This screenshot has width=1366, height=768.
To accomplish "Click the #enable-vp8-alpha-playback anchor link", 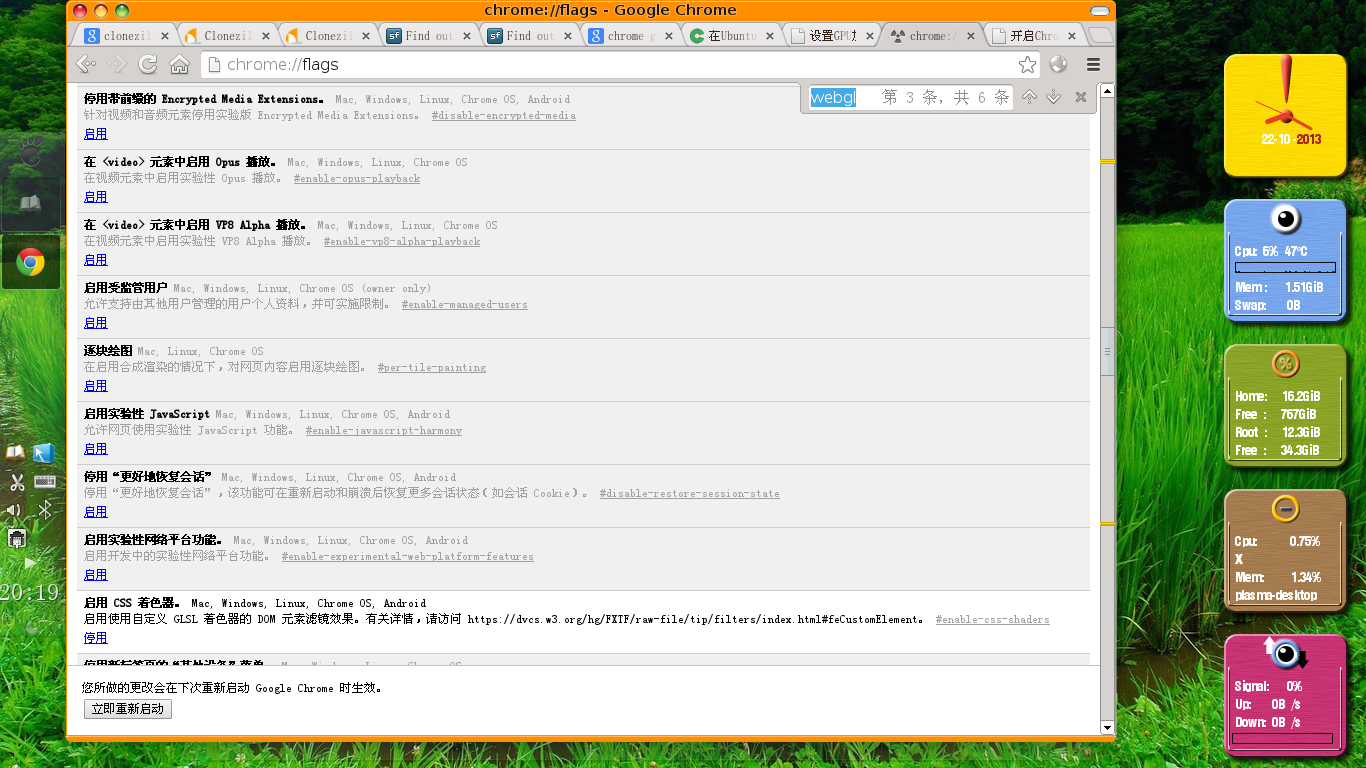I will (402, 242).
